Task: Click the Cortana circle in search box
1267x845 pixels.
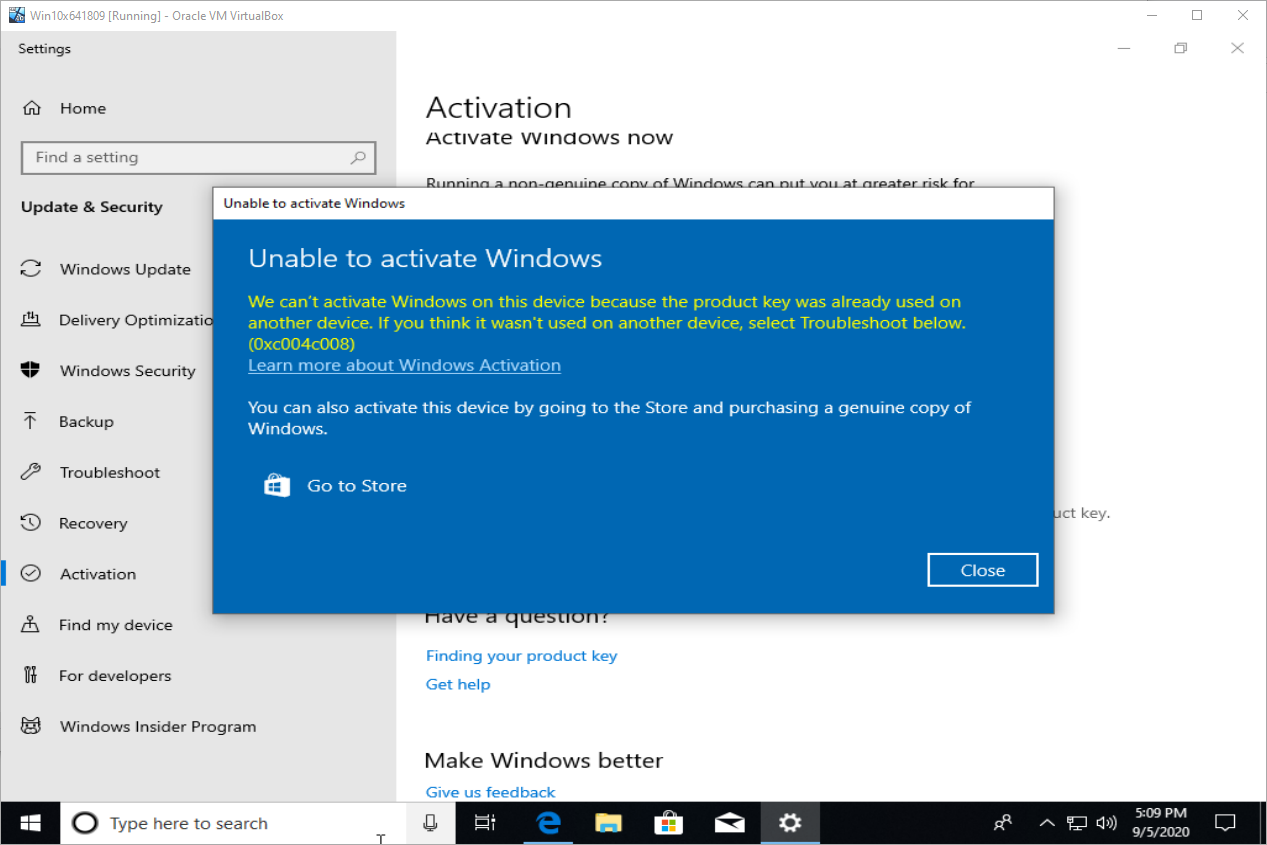Action: point(86,823)
